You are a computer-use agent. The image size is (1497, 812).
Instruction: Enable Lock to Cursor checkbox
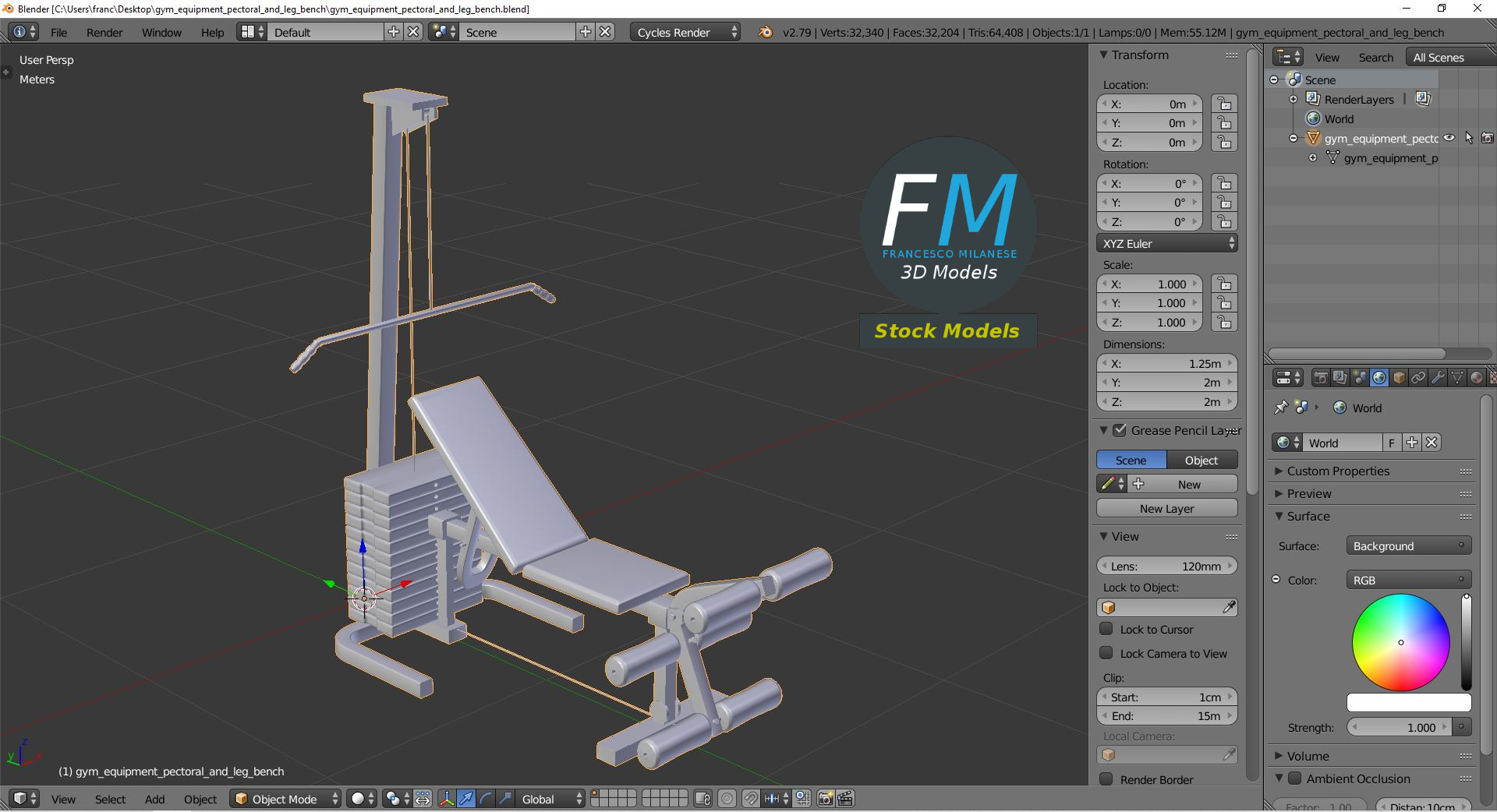pyautogui.click(x=1106, y=629)
